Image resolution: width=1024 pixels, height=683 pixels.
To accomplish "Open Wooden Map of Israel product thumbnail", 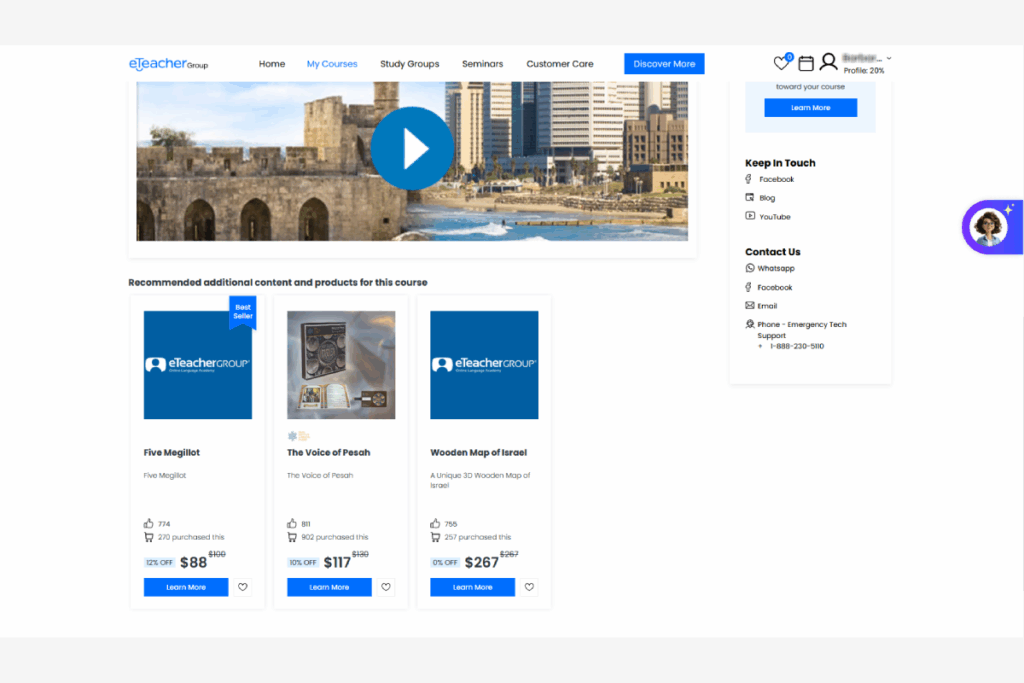I will coord(484,365).
